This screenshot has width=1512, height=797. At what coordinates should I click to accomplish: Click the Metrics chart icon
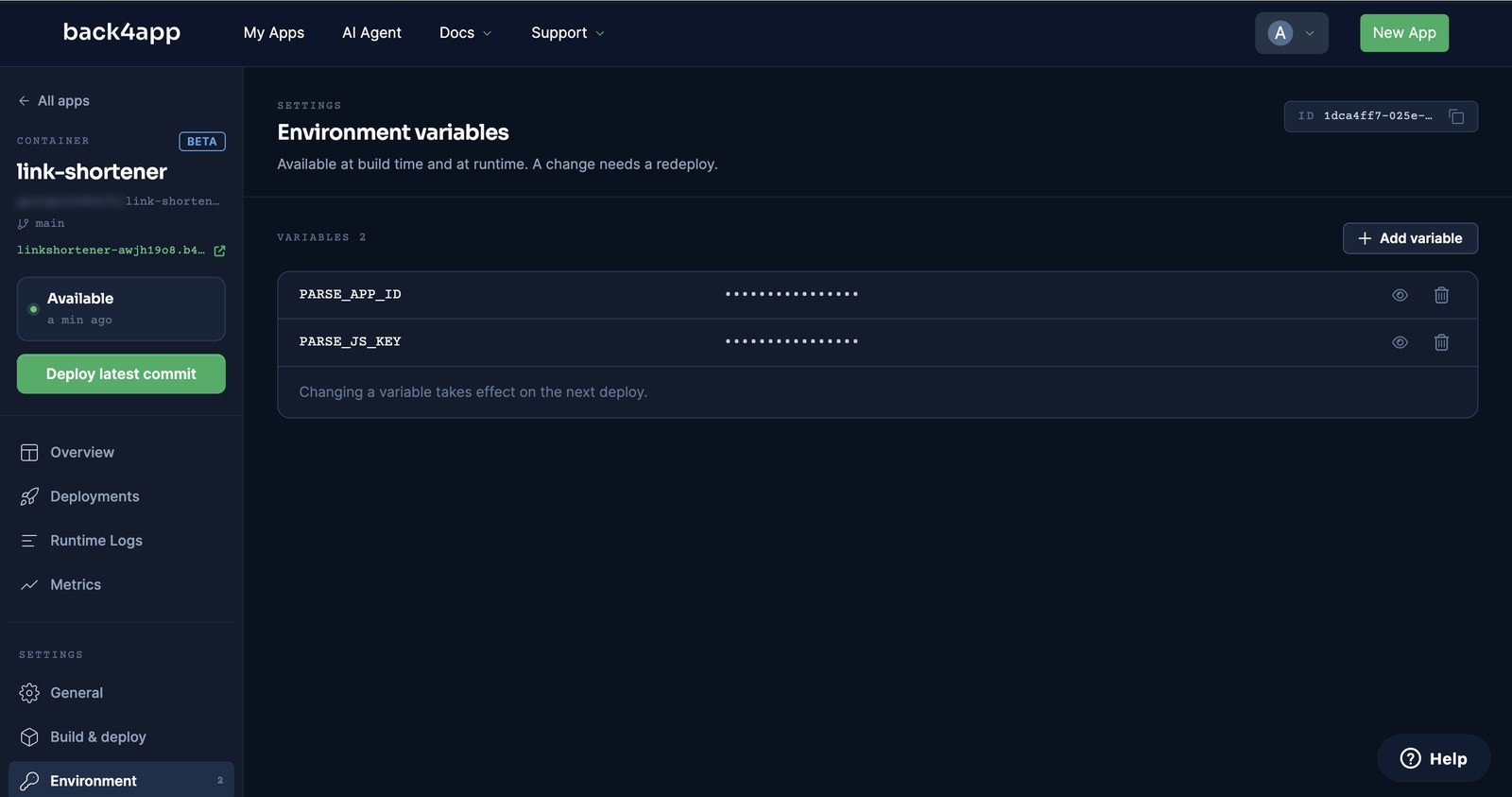pos(29,585)
